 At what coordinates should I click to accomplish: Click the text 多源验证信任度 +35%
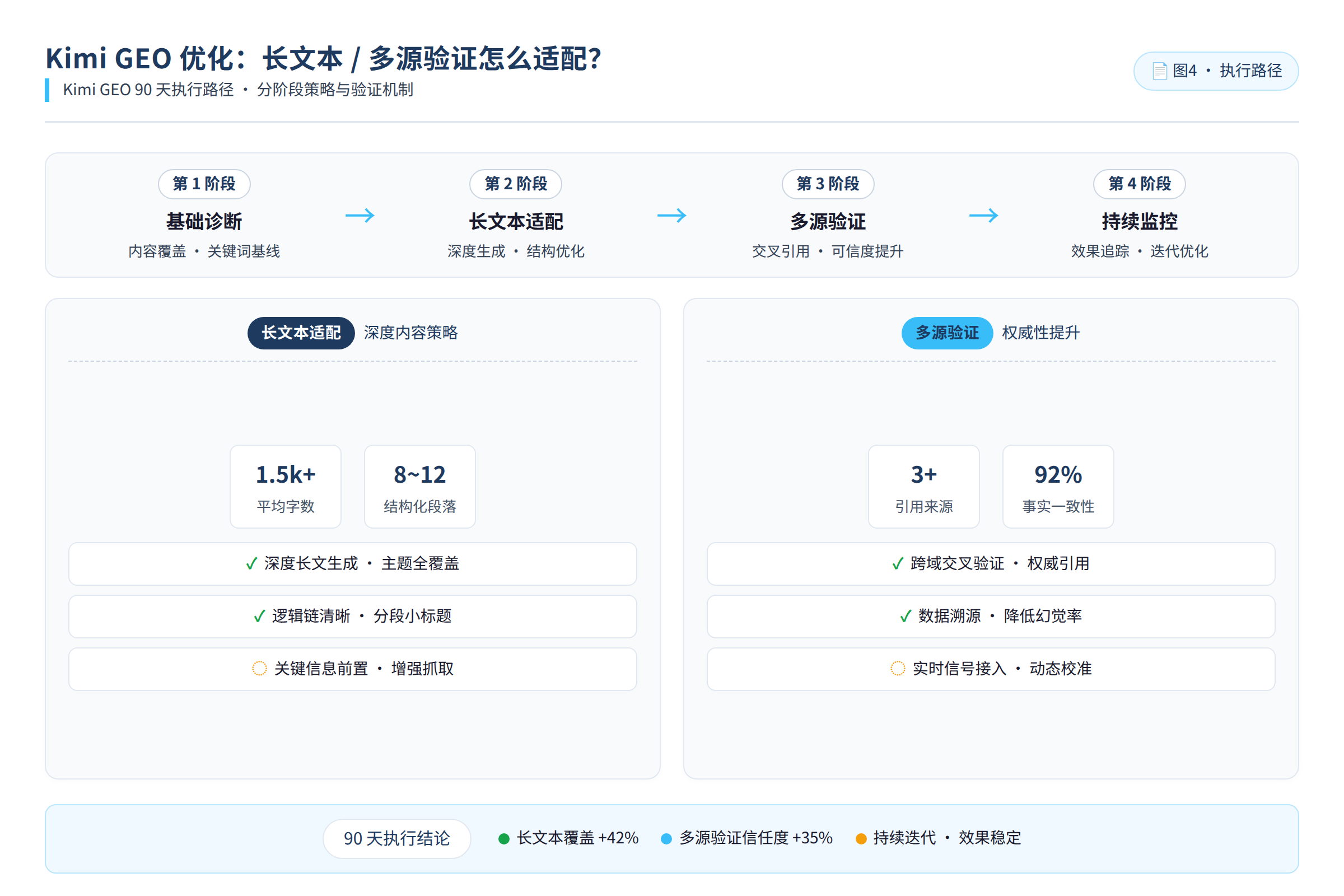point(756,839)
